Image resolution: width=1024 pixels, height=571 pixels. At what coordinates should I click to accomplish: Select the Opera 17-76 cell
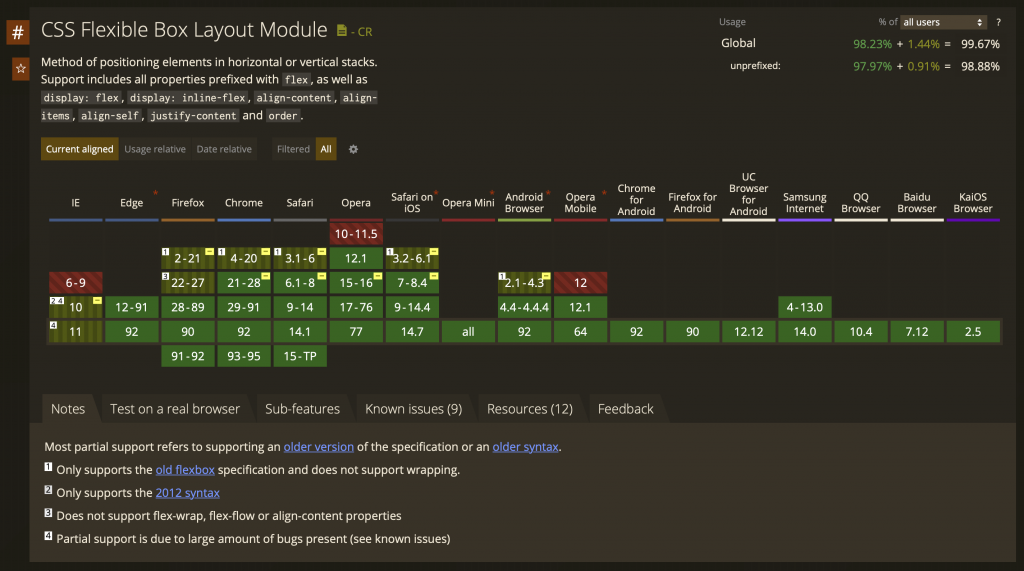(x=356, y=307)
